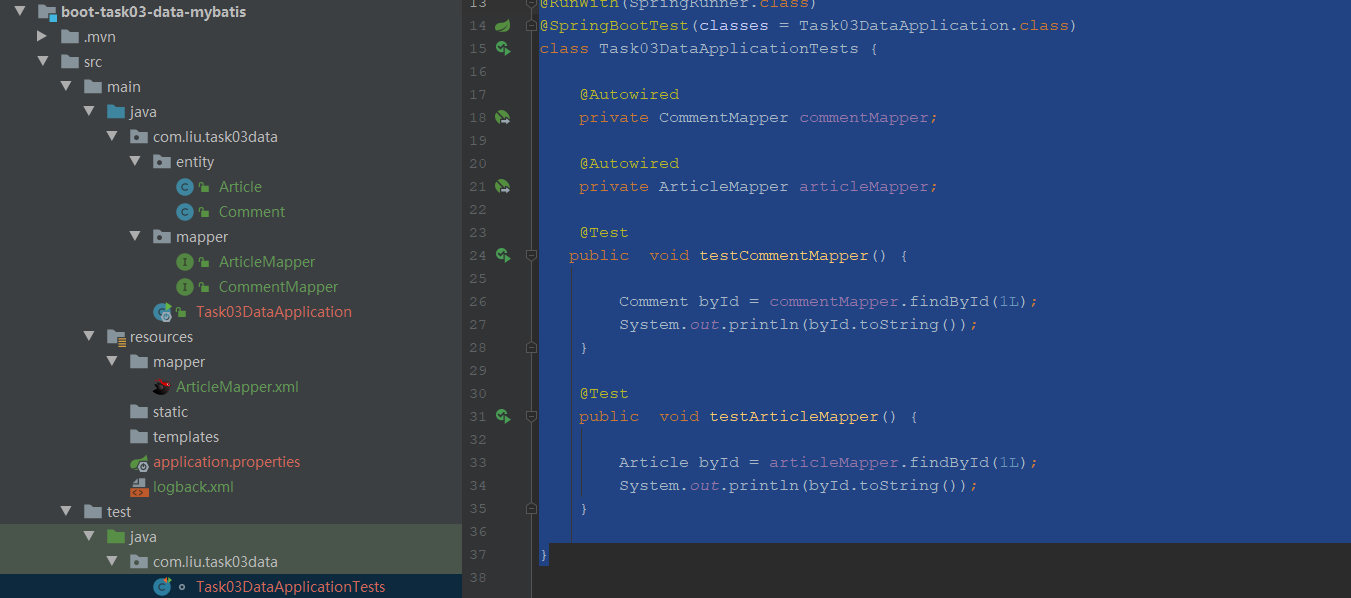Fold the testArticleMapper method at line 31

pos(531,416)
